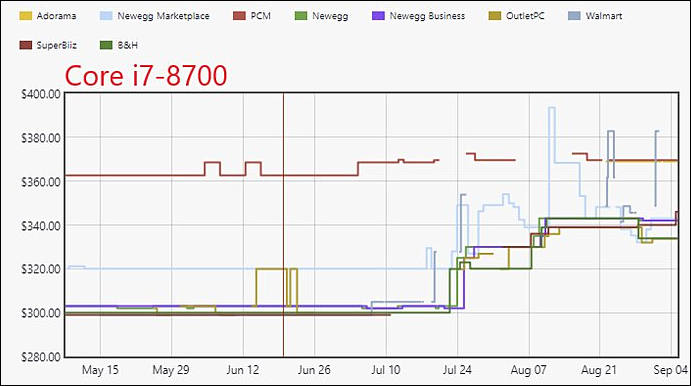Click the B&H dark green swatch

click(106, 45)
